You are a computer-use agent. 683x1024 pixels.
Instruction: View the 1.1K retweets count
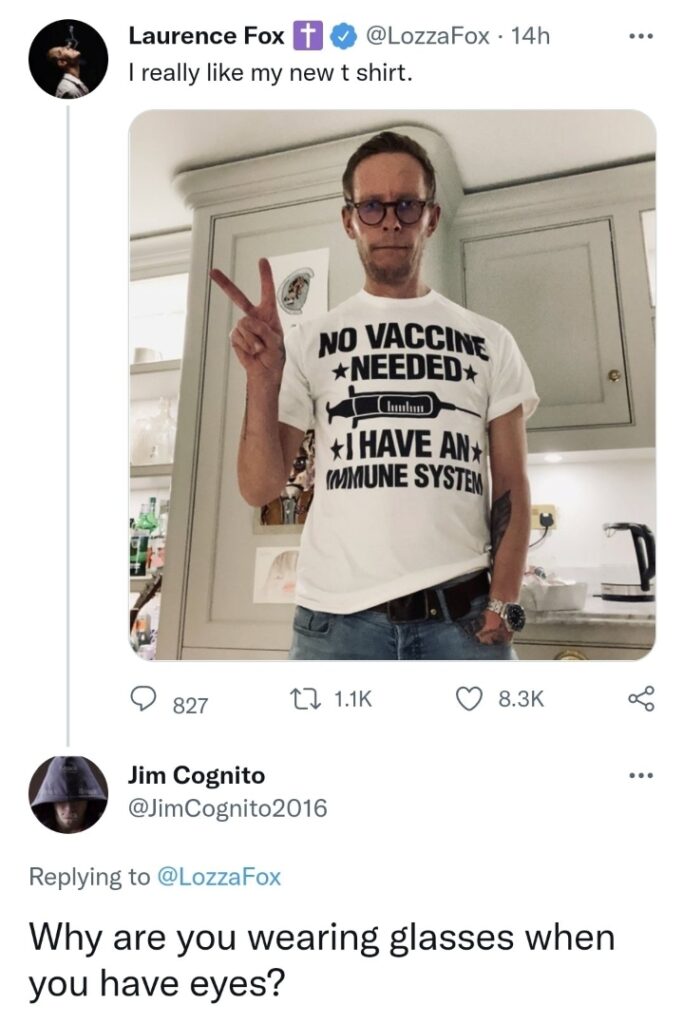[x=353, y=699]
